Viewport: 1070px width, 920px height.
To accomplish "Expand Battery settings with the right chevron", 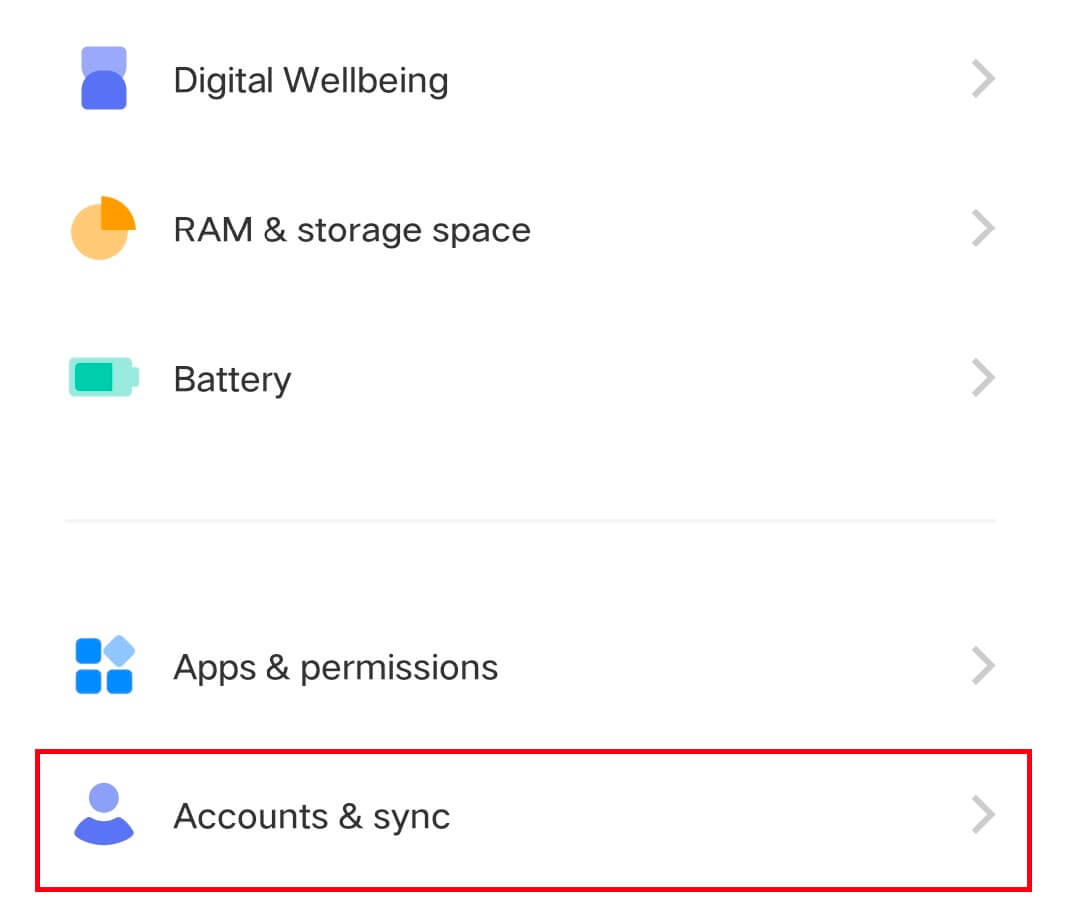I will tap(983, 377).
